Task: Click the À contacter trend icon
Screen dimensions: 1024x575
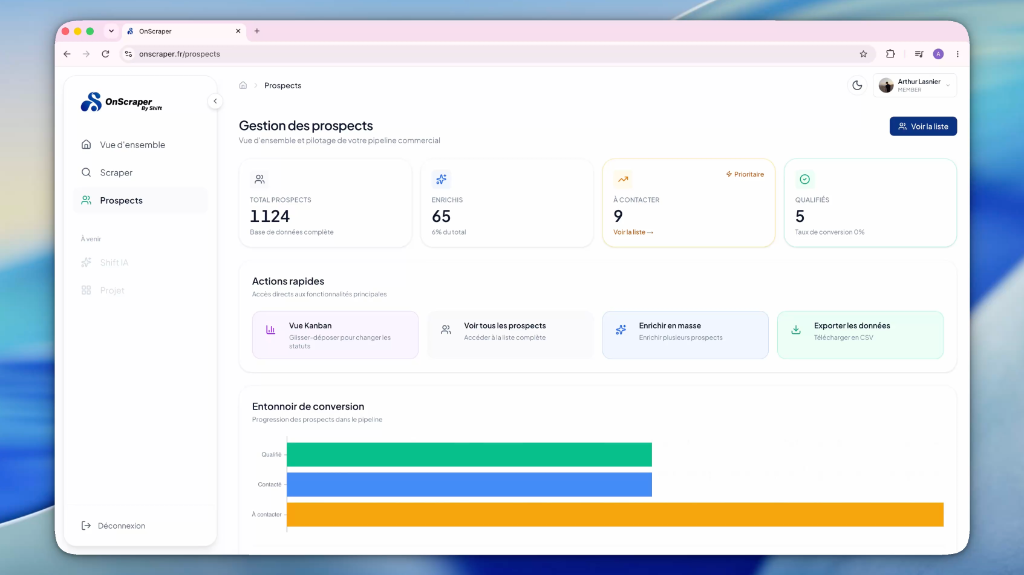Action: click(623, 179)
